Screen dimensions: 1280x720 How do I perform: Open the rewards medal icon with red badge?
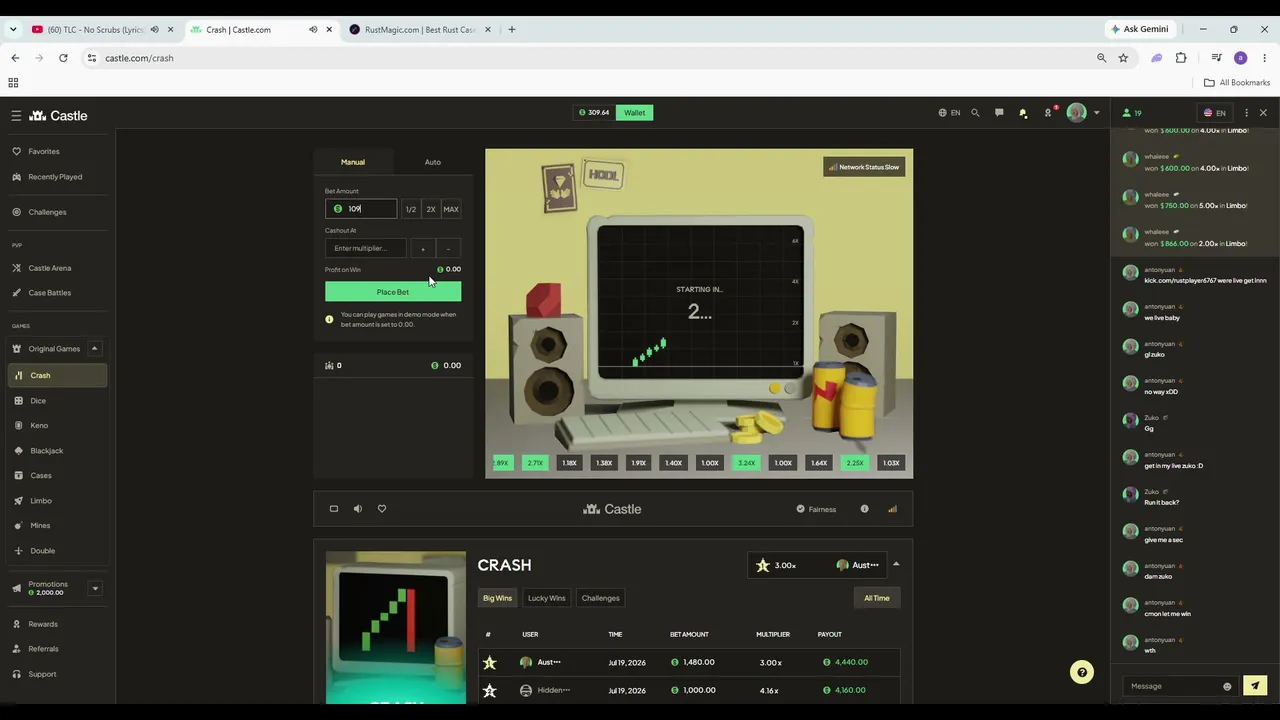point(1048,113)
